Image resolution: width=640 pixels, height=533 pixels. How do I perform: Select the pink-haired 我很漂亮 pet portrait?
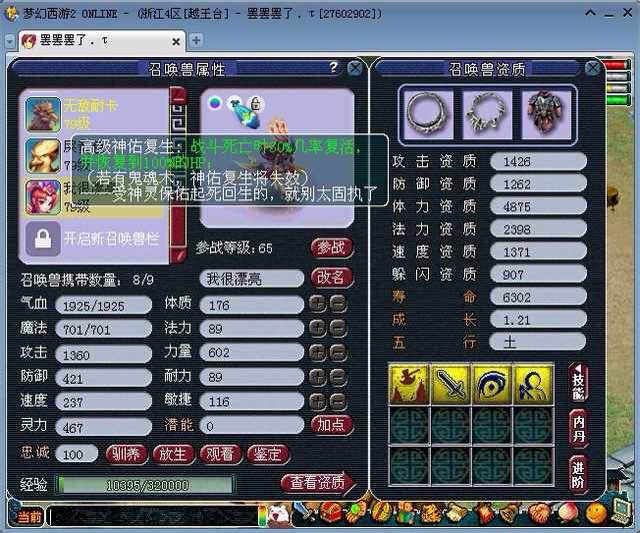pos(43,198)
